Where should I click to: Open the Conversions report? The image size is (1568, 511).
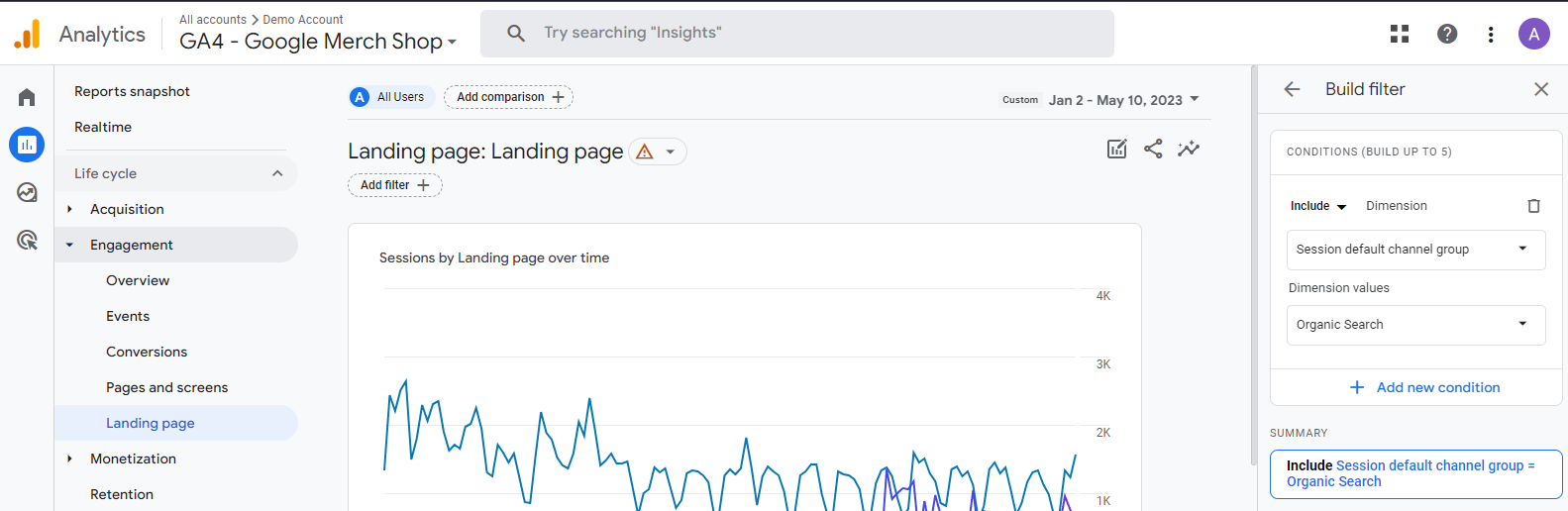coord(147,352)
